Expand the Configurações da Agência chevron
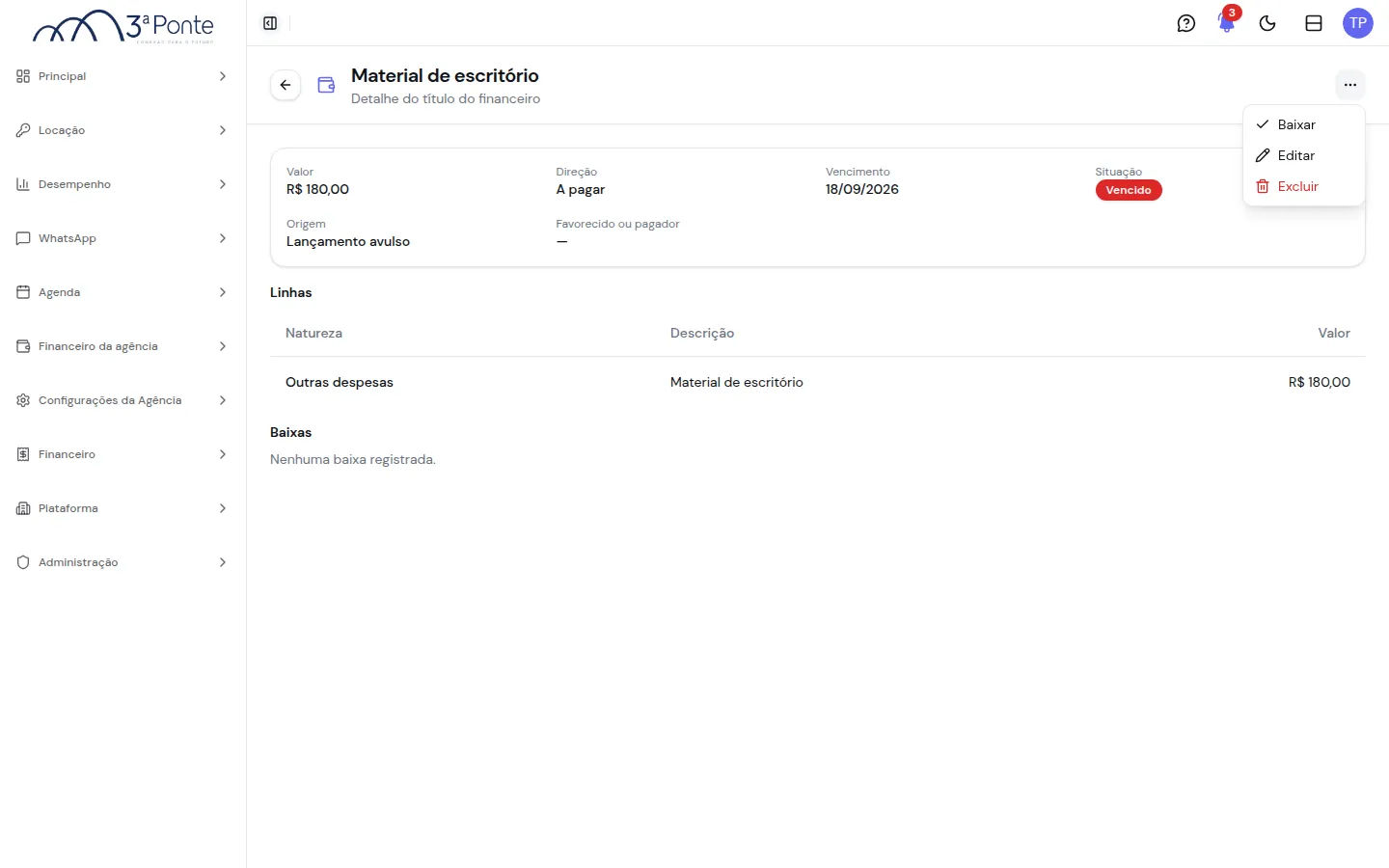1389x868 pixels. coord(223,400)
